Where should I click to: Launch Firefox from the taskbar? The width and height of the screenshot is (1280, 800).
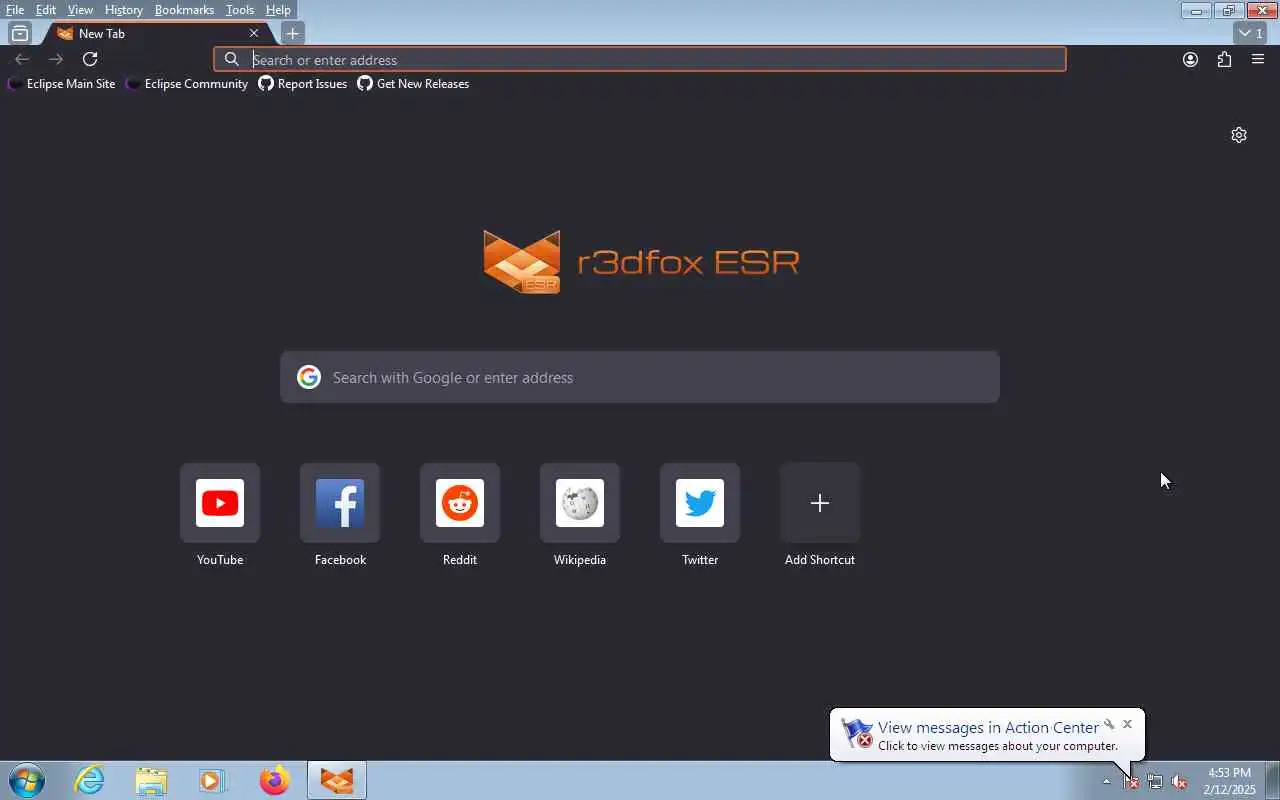tap(274, 780)
